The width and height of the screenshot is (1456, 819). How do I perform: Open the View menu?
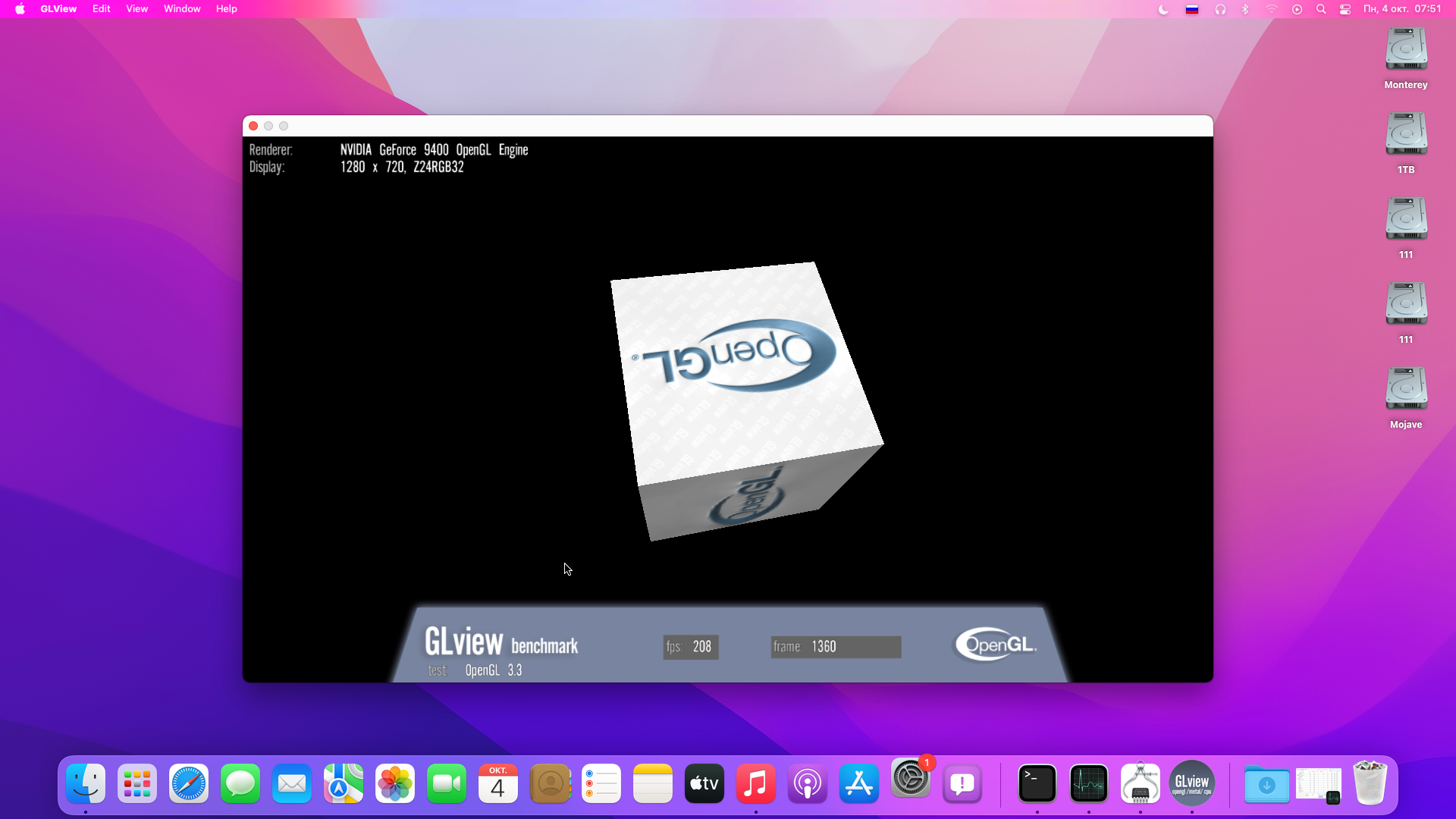pyautogui.click(x=136, y=9)
